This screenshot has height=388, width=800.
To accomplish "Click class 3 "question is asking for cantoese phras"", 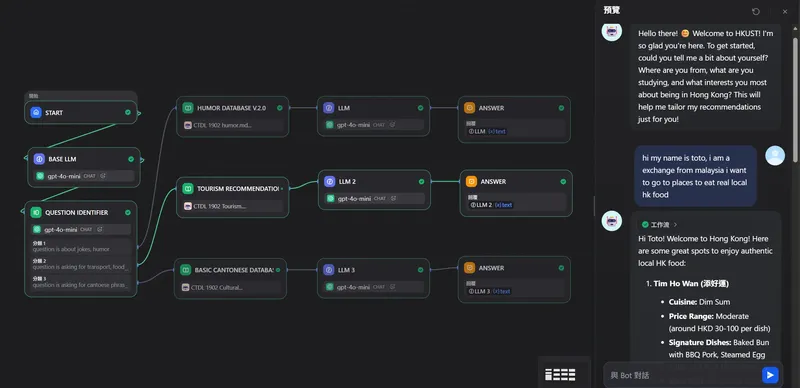I will [x=81, y=282].
